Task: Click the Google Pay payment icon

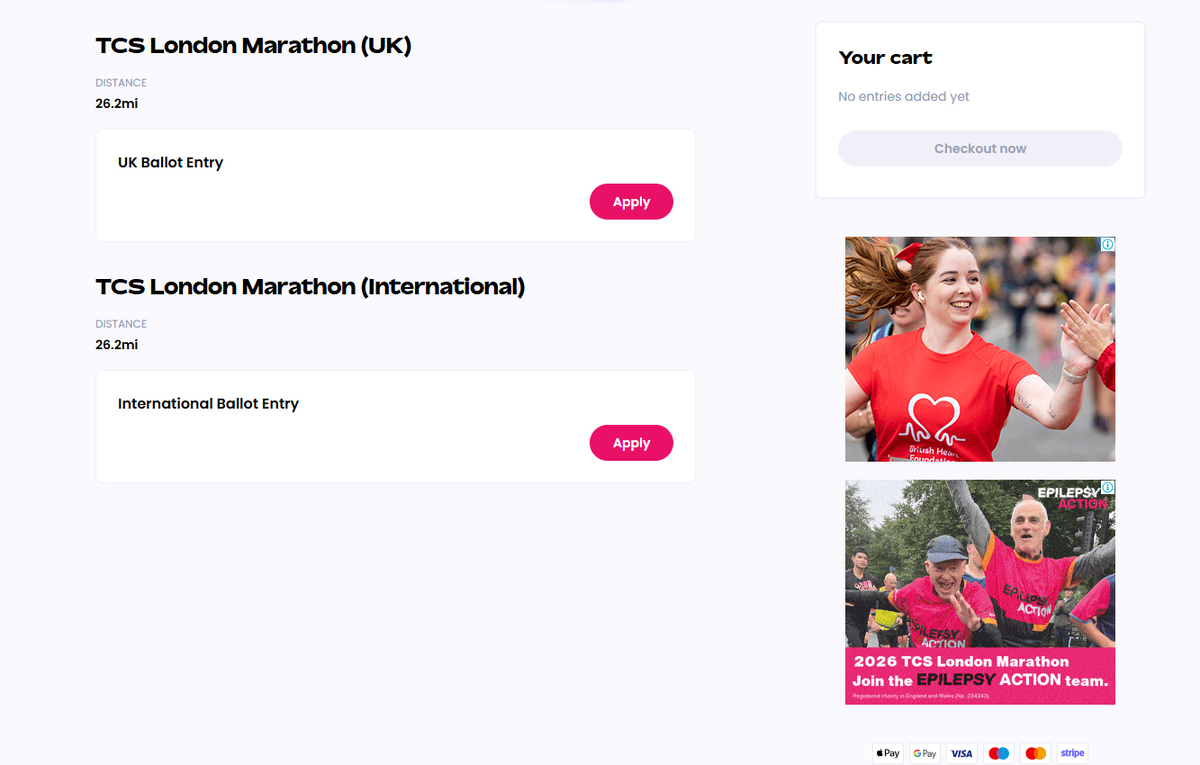Action: (x=925, y=753)
